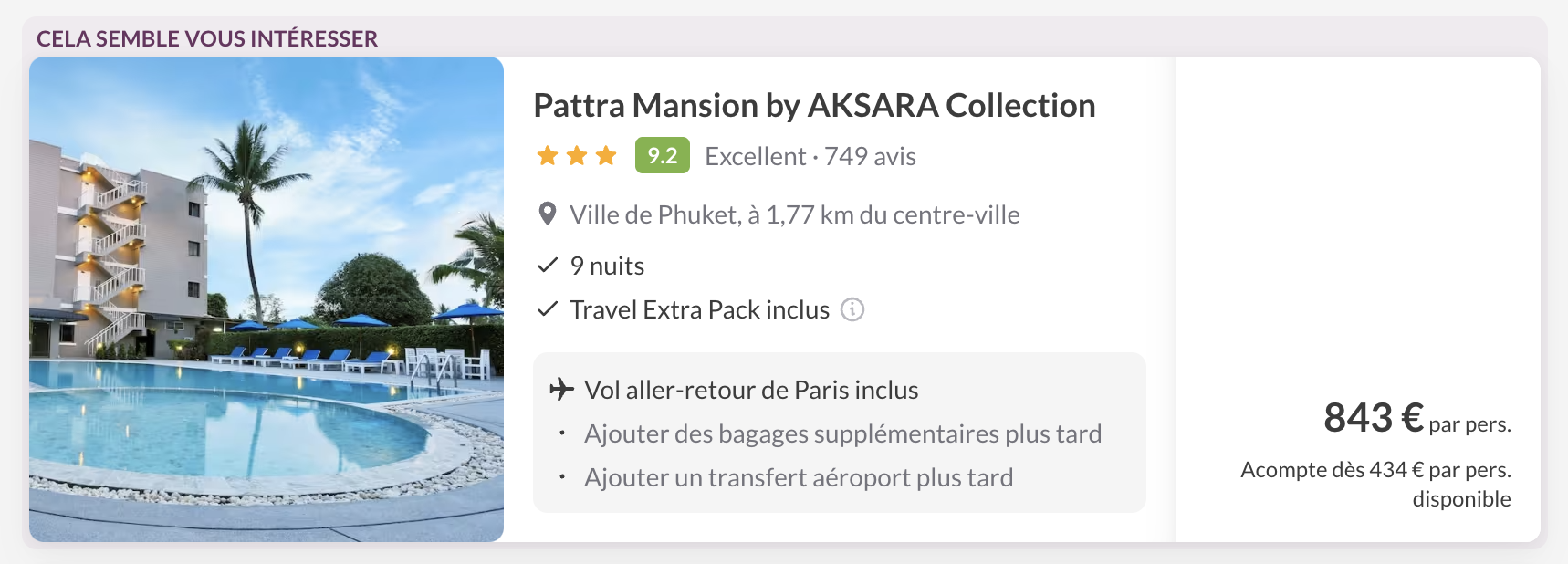Click Vol aller-retour de Paris inclus
Image resolution: width=1568 pixels, height=564 pixels.
click(x=750, y=391)
